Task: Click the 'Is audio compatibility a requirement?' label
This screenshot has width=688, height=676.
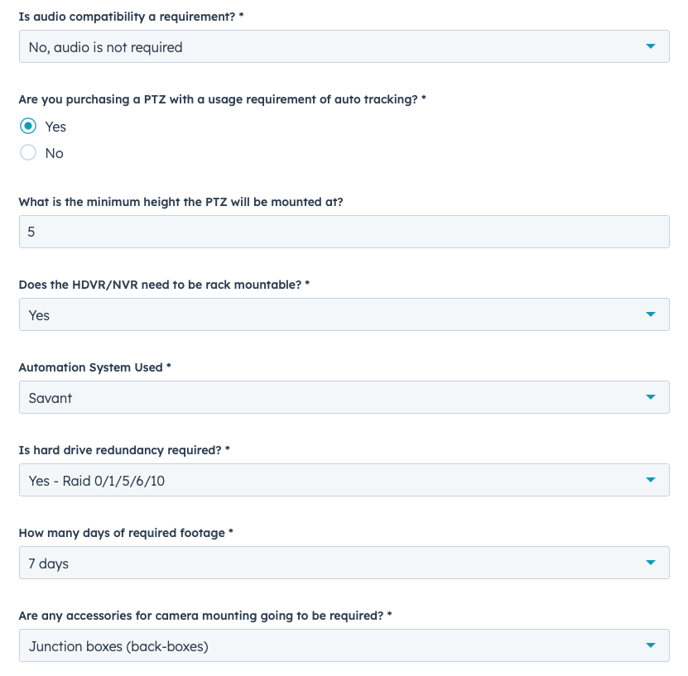Action: (128, 17)
